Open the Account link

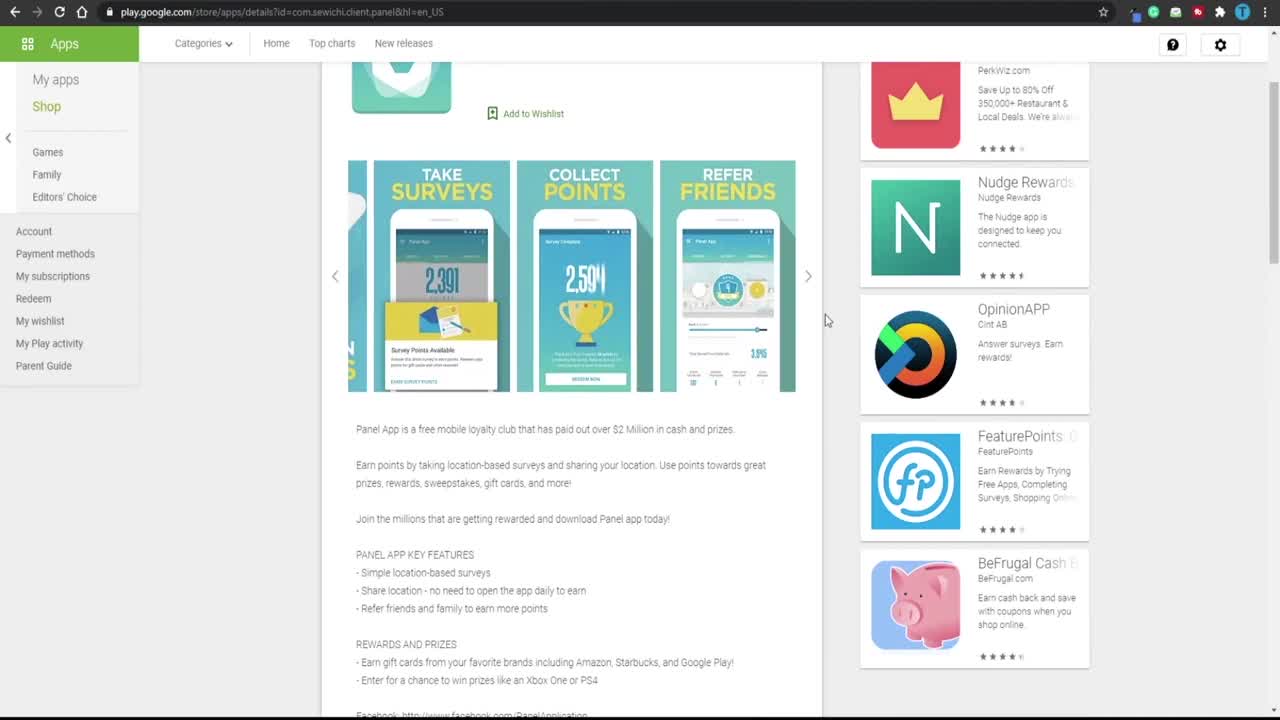33,231
